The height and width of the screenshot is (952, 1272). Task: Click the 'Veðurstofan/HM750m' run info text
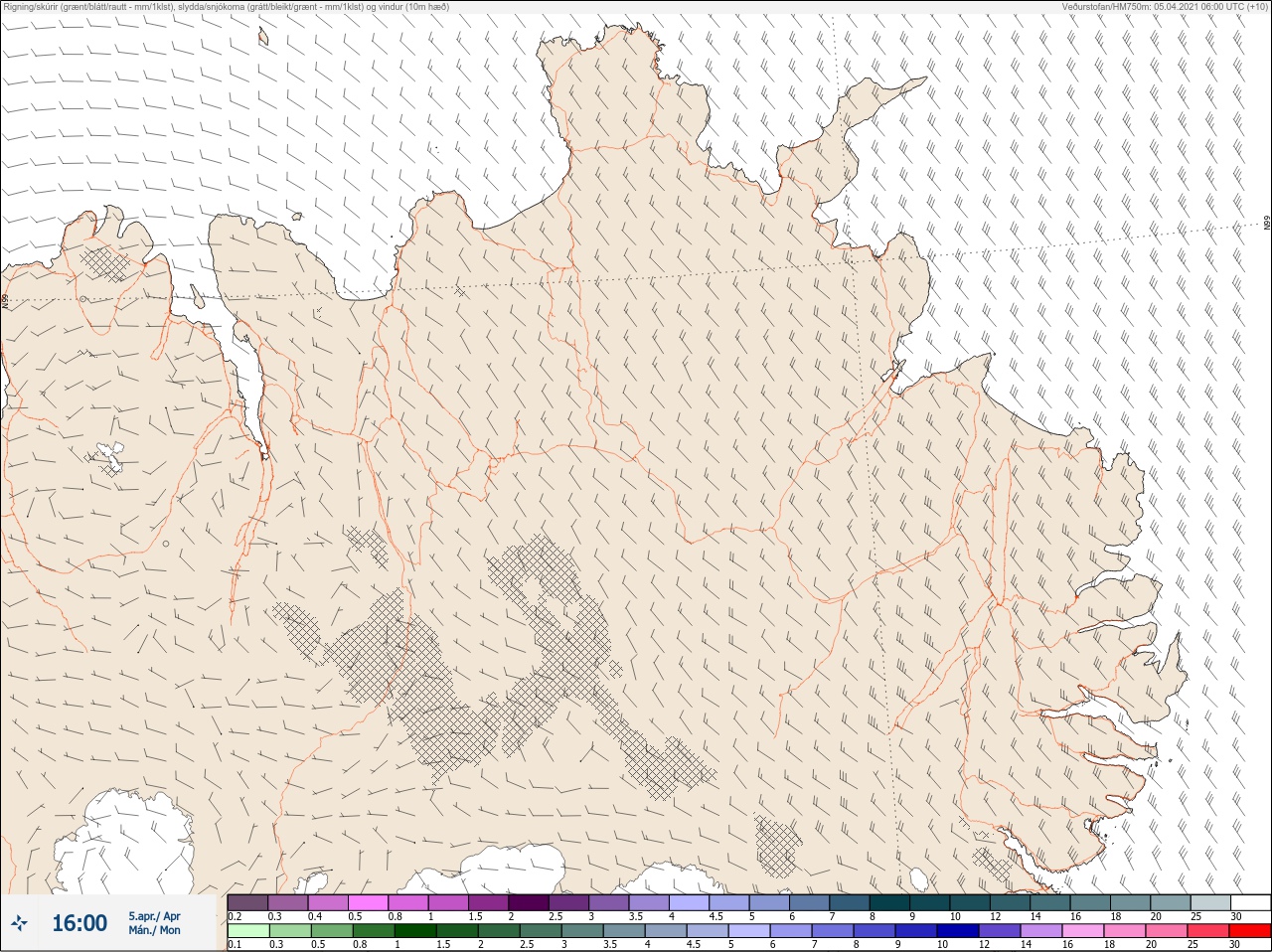[1165, 7]
